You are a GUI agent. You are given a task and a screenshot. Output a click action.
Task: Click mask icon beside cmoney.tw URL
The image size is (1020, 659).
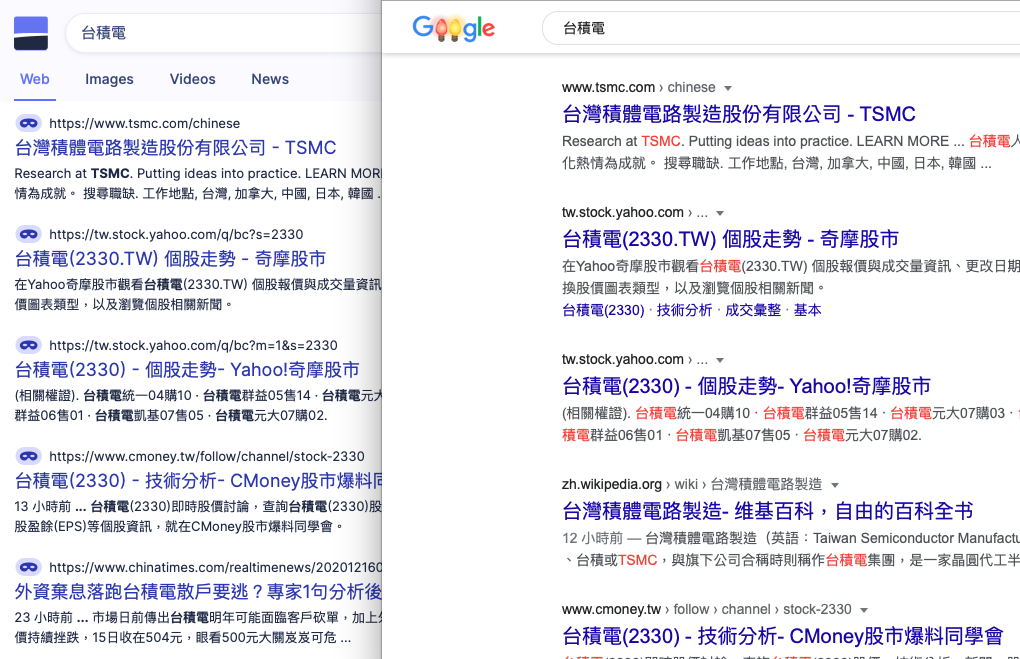tap(28, 456)
